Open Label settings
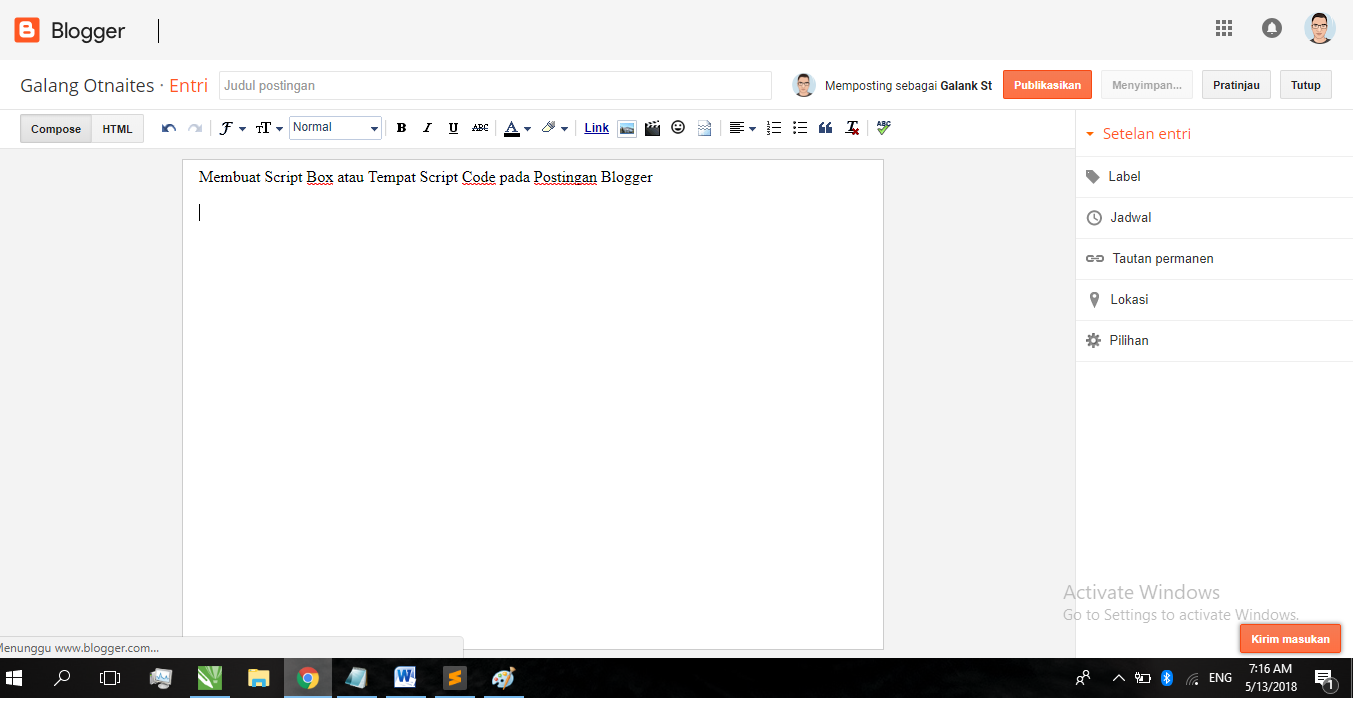The height and width of the screenshot is (703, 1353). [1214, 177]
